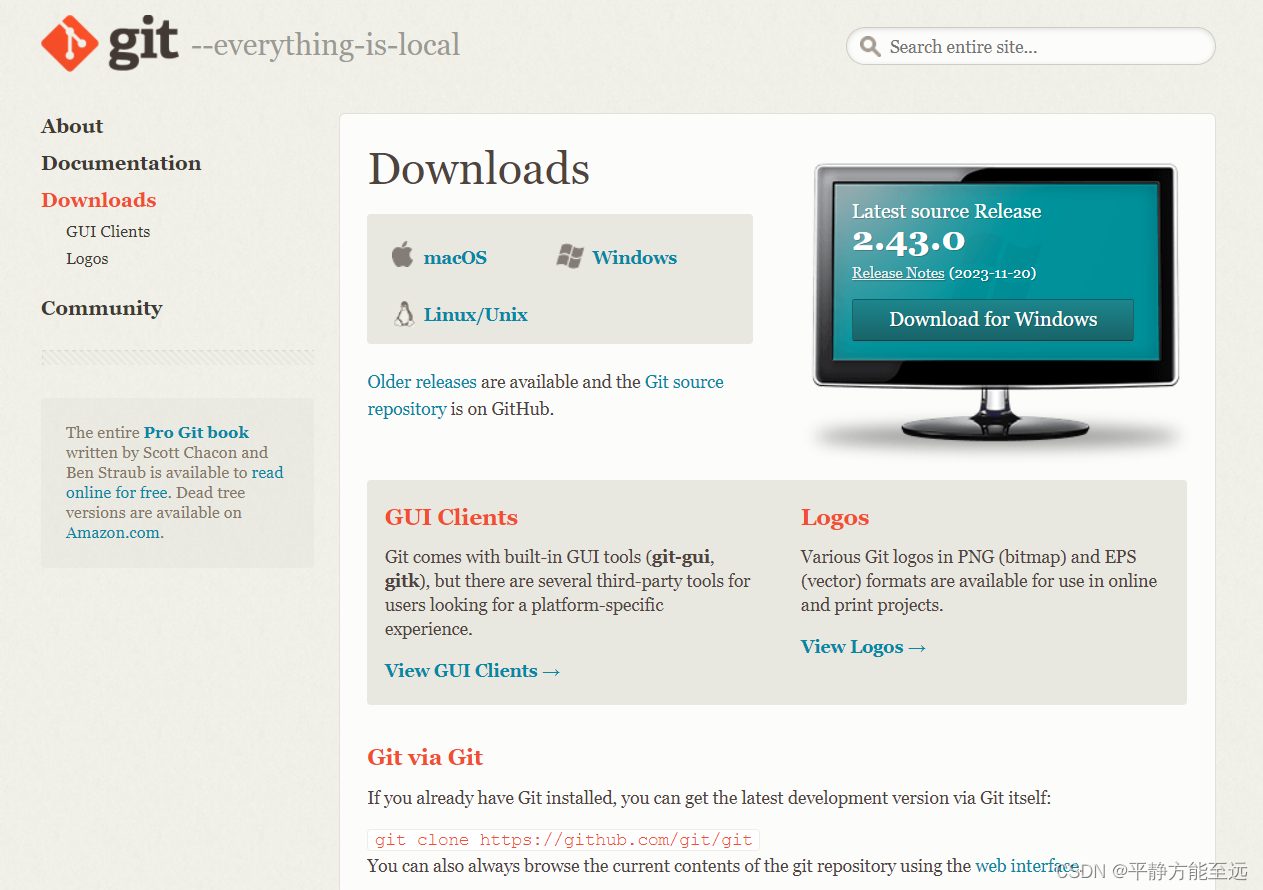The height and width of the screenshot is (890, 1263).
Task: Select Downloads in the sidebar
Action: (99, 200)
